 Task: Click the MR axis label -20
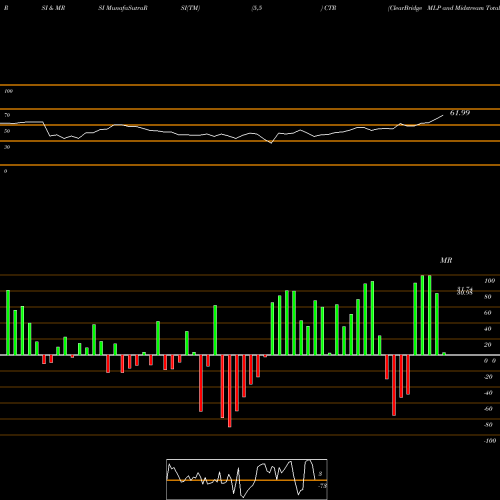488,377
